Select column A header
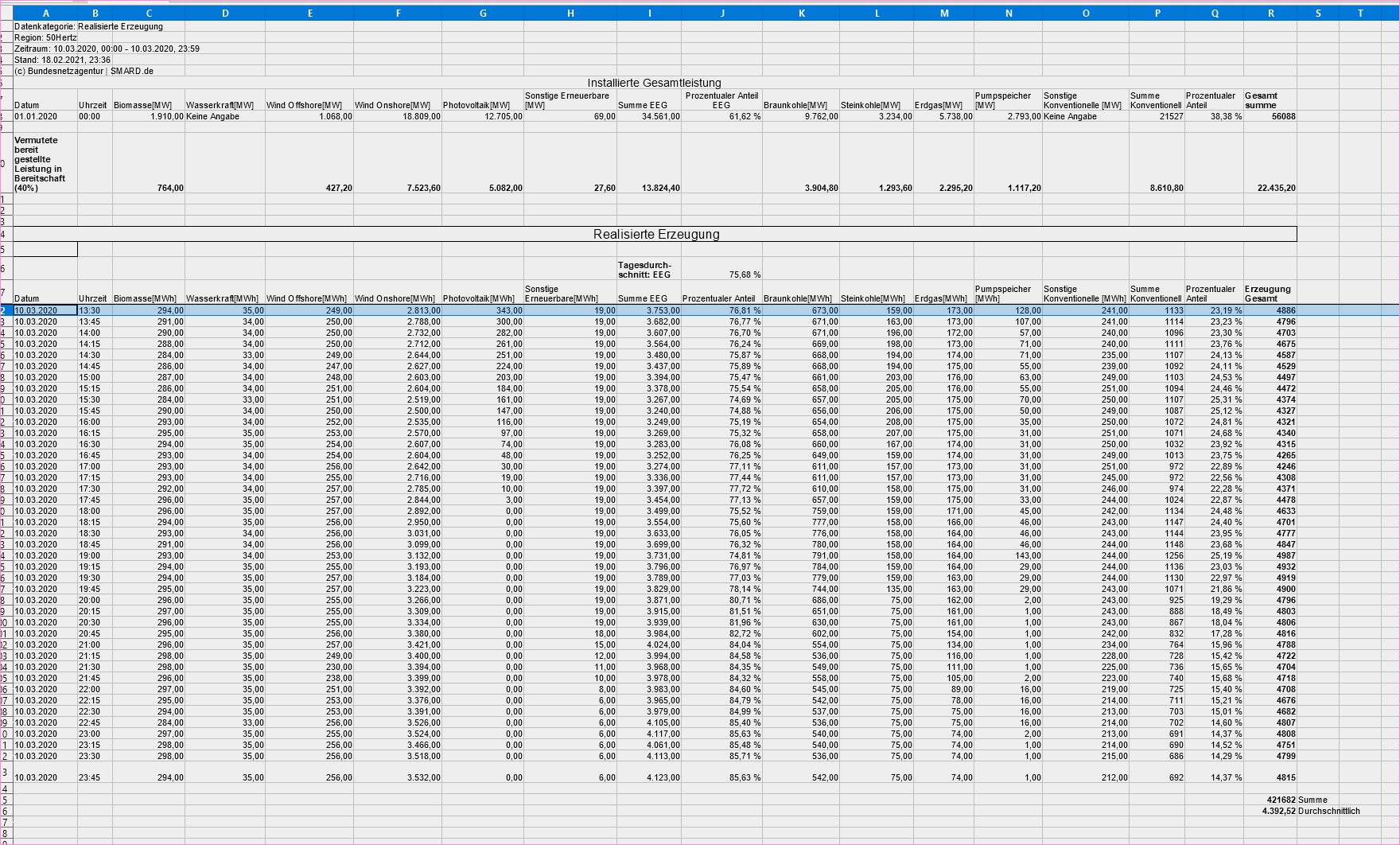The image size is (1400, 845). pyautogui.click(x=45, y=14)
